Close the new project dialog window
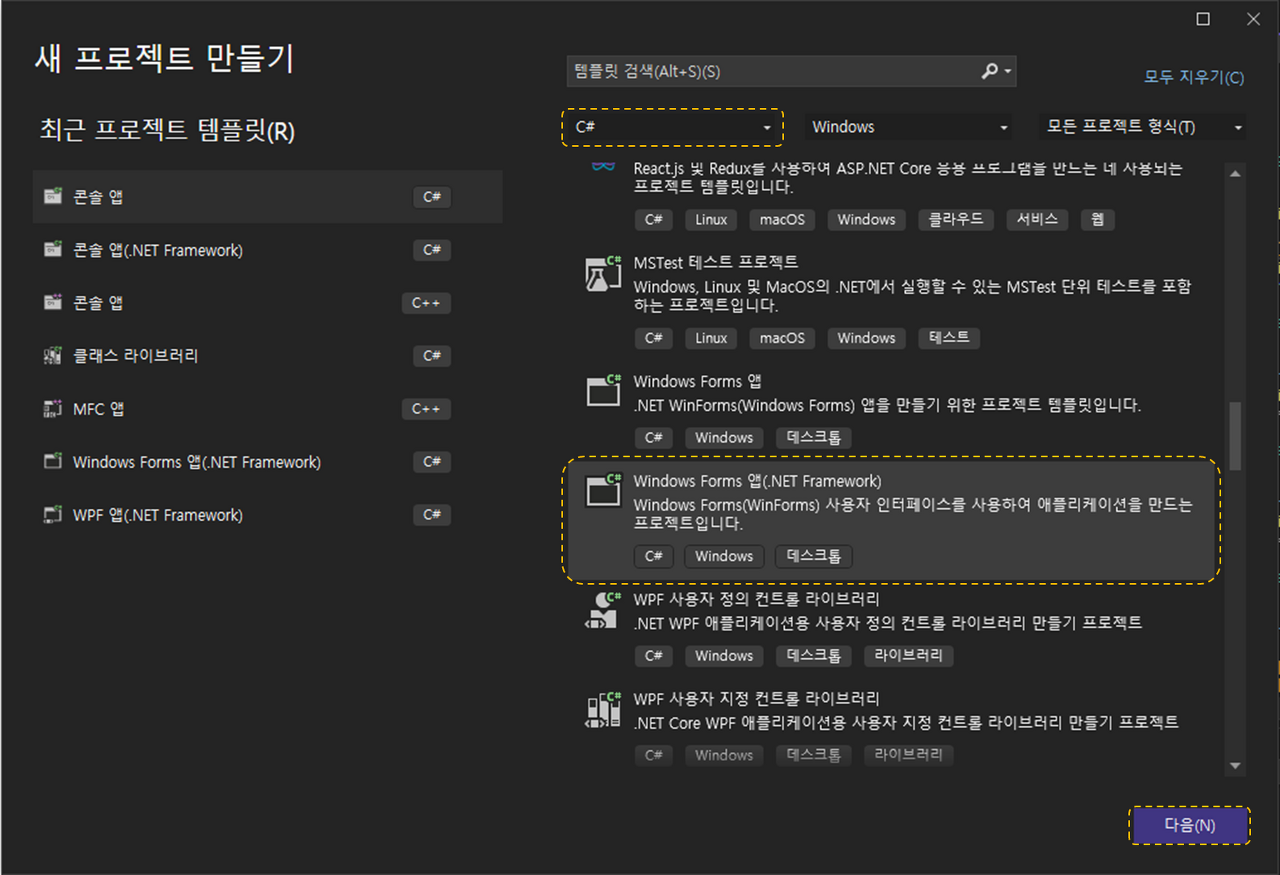1280x875 pixels. point(1253,19)
